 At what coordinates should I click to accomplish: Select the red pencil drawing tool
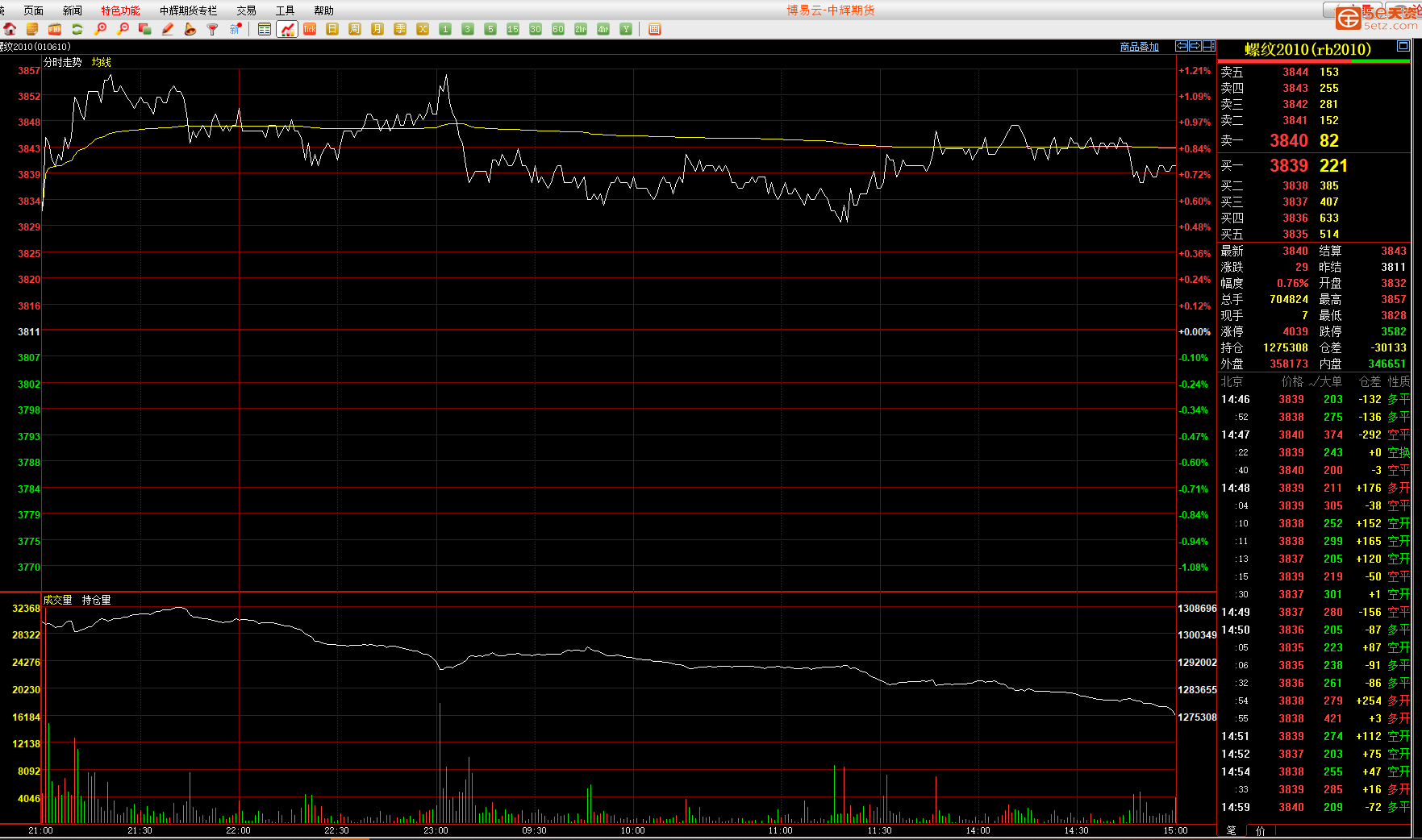(168, 29)
